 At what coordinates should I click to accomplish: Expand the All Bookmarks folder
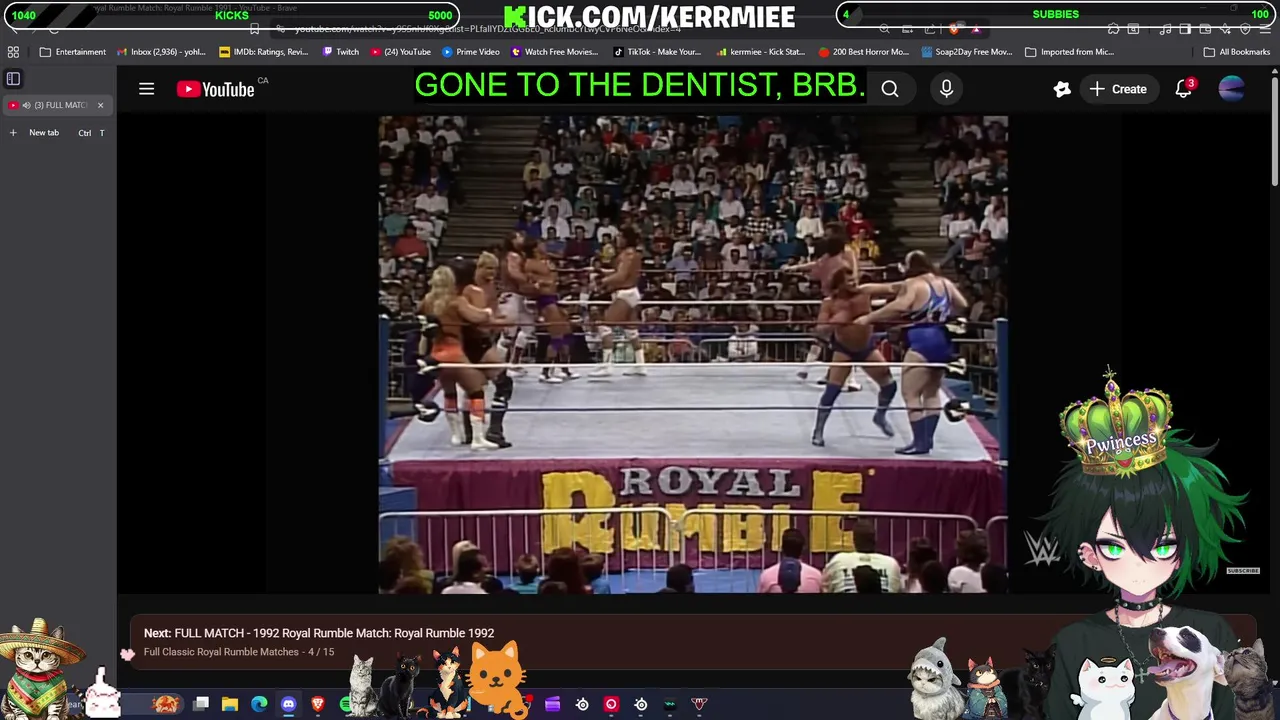pos(1236,52)
